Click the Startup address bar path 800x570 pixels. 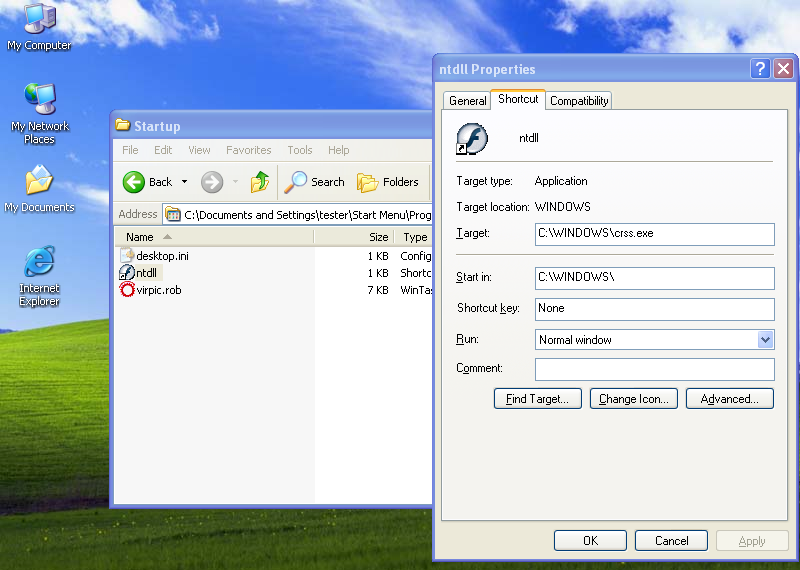click(x=308, y=215)
